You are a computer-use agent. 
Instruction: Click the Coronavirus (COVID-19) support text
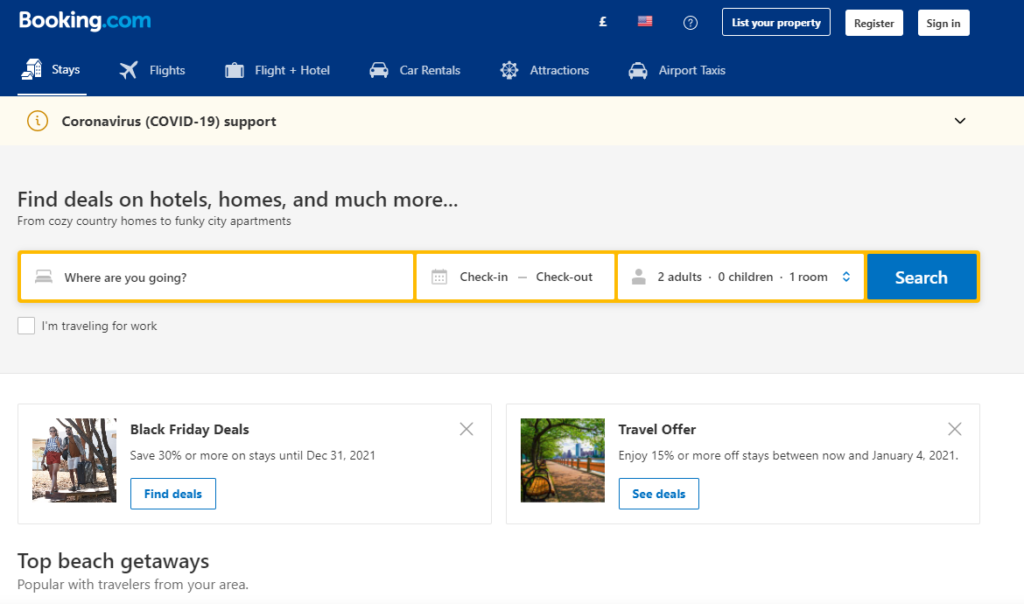168,121
